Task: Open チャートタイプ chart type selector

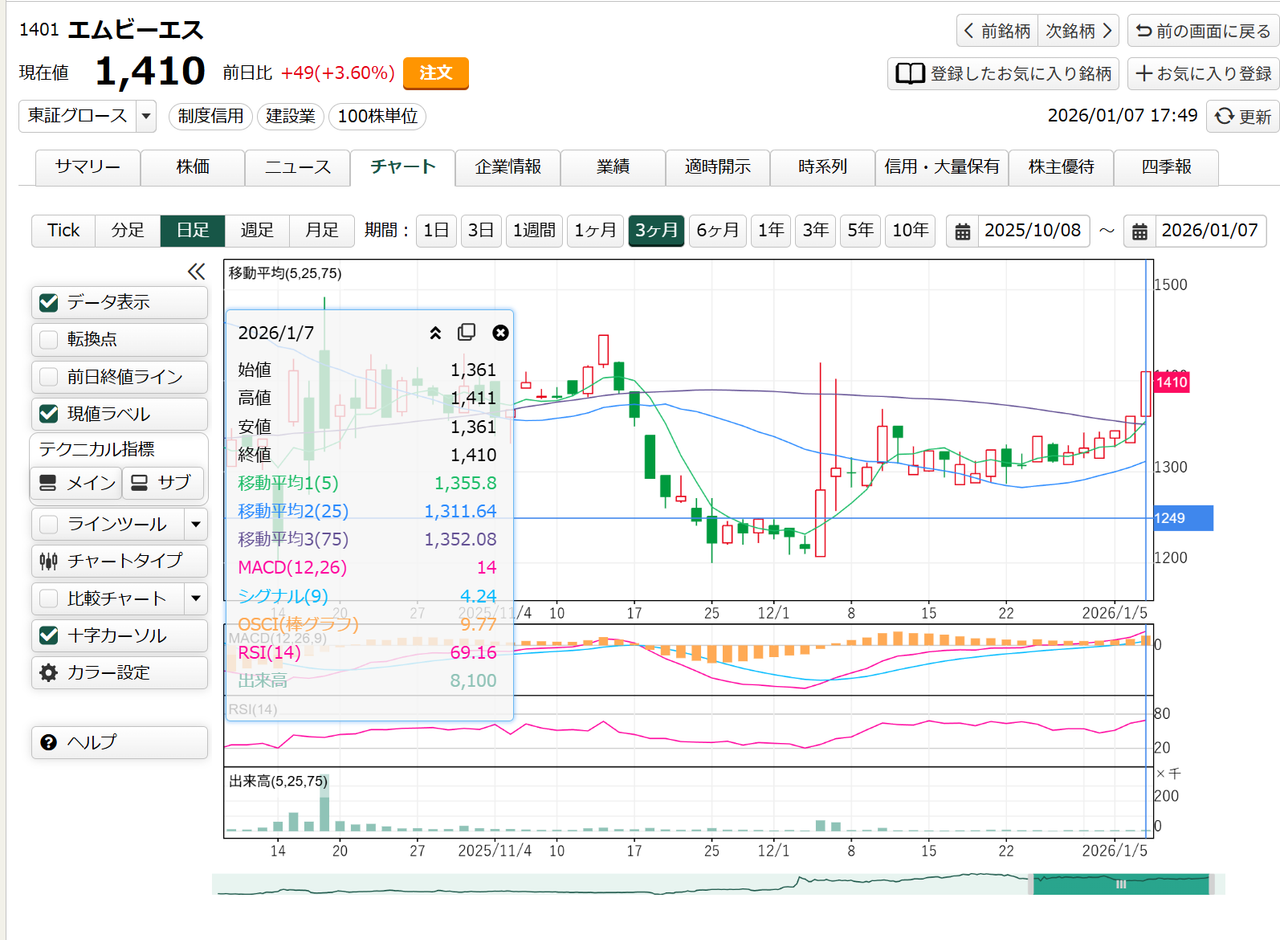Action: point(120,561)
